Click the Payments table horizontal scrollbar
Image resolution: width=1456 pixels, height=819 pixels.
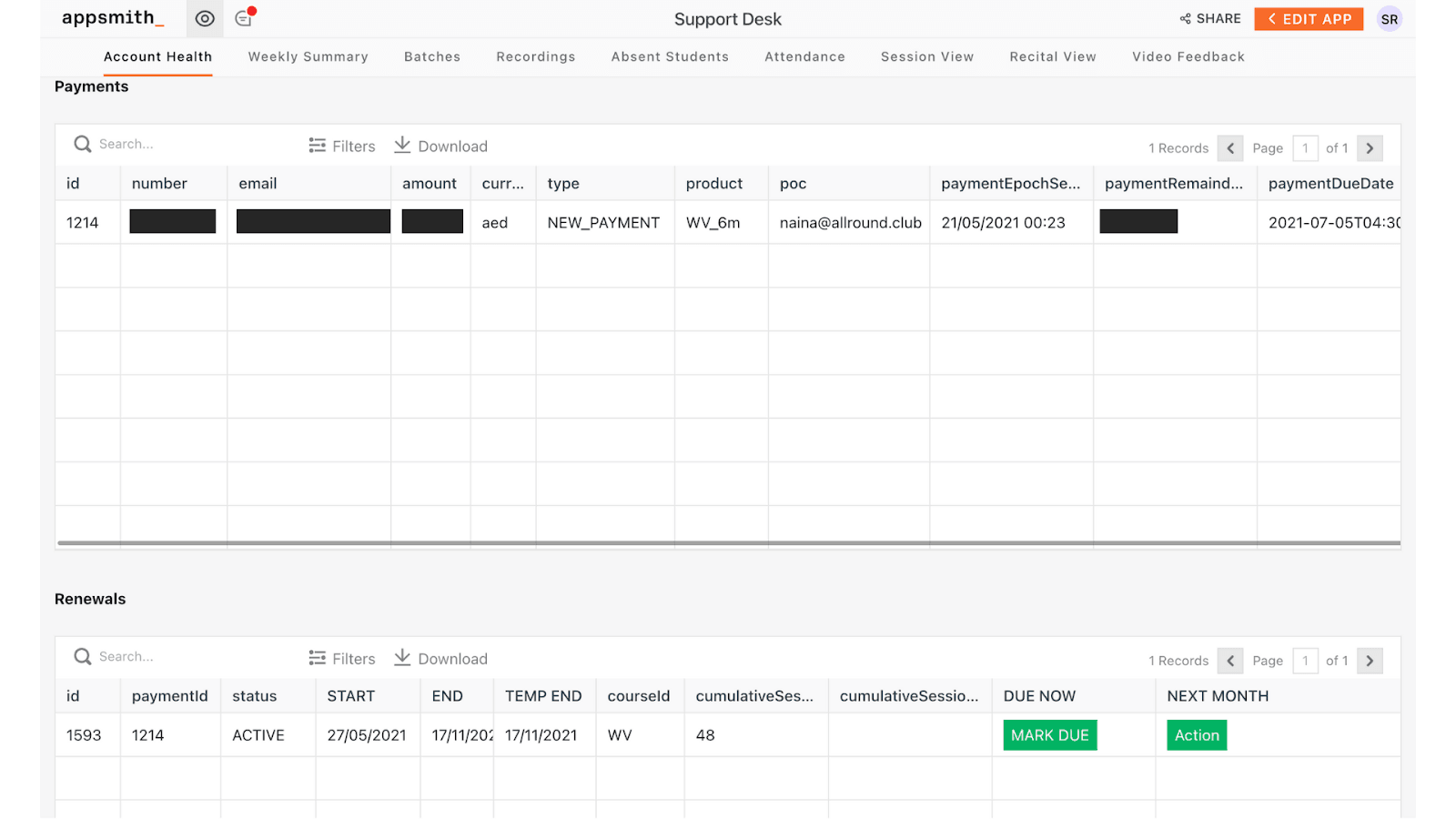[728, 543]
